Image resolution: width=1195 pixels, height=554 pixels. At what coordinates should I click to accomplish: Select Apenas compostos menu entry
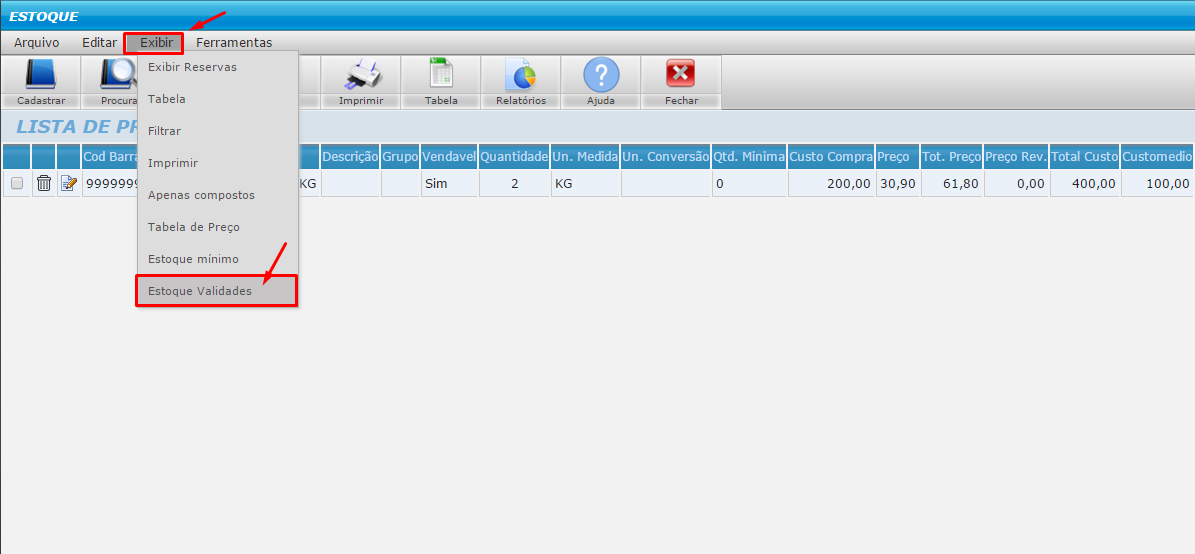click(x=201, y=195)
